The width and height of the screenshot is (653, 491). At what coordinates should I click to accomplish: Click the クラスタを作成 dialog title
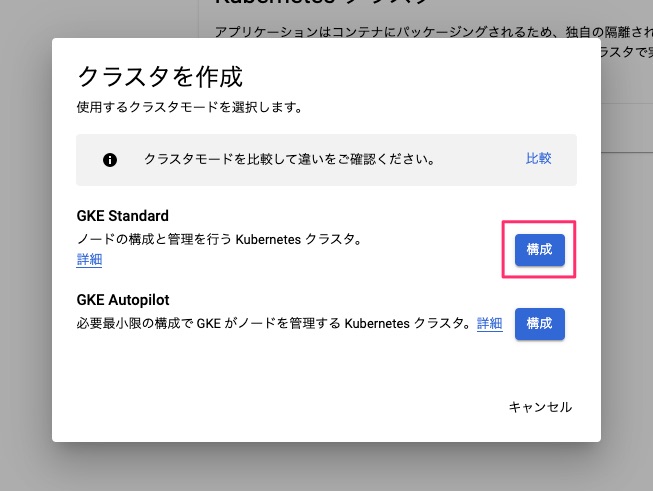160,77
